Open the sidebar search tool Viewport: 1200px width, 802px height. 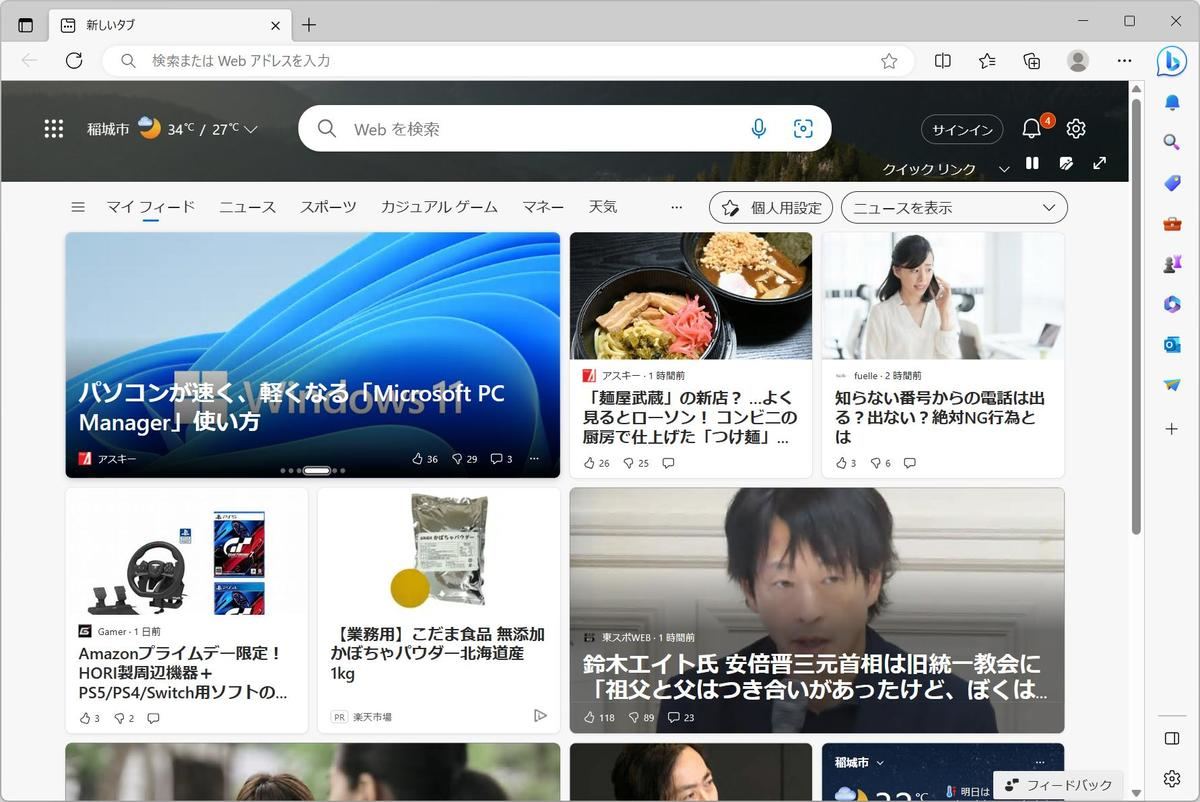(x=1172, y=143)
